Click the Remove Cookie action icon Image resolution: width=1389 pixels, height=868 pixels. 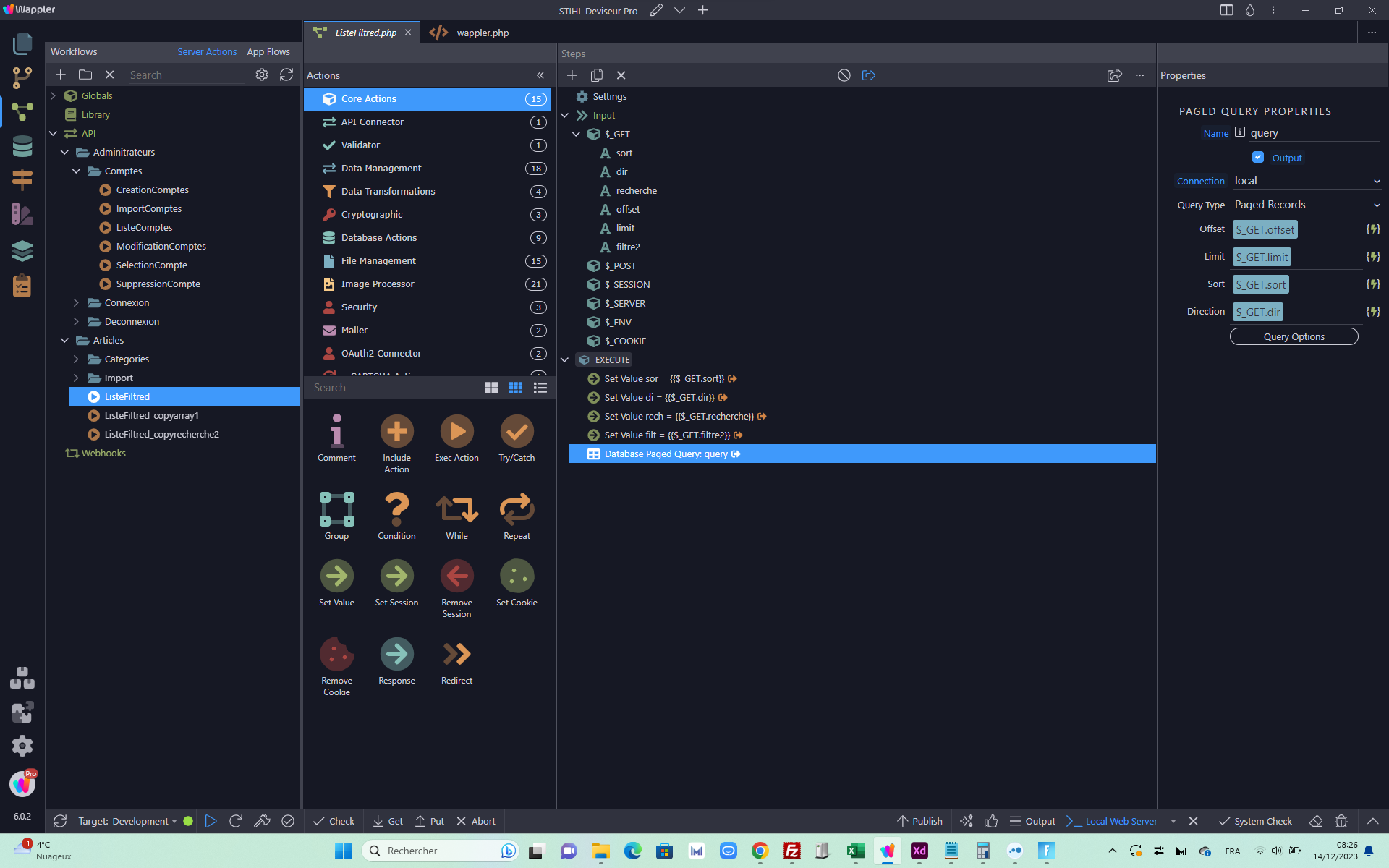tap(336, 654)
